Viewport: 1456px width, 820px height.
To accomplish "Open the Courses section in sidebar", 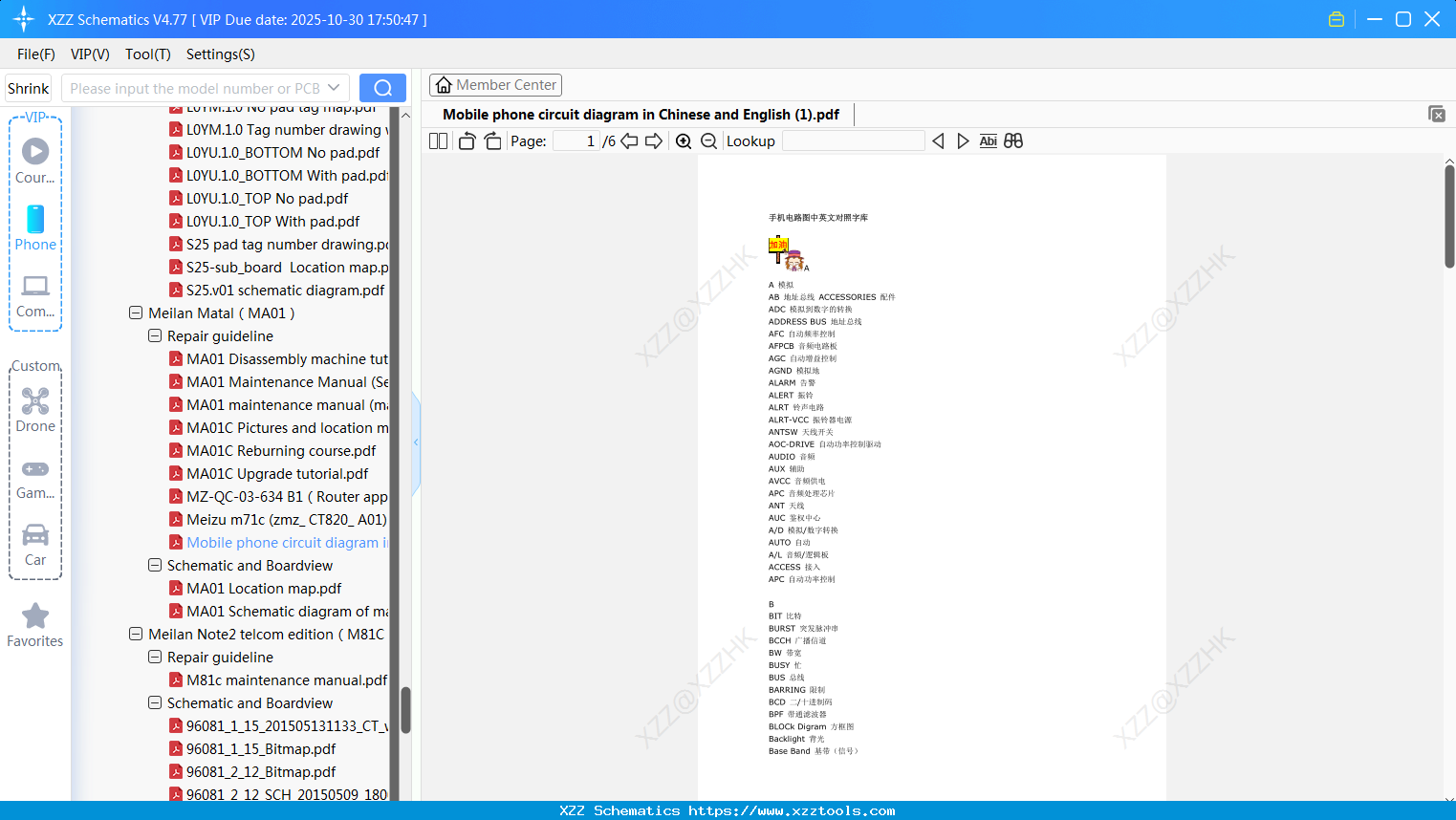I will (x=35, y=161).
